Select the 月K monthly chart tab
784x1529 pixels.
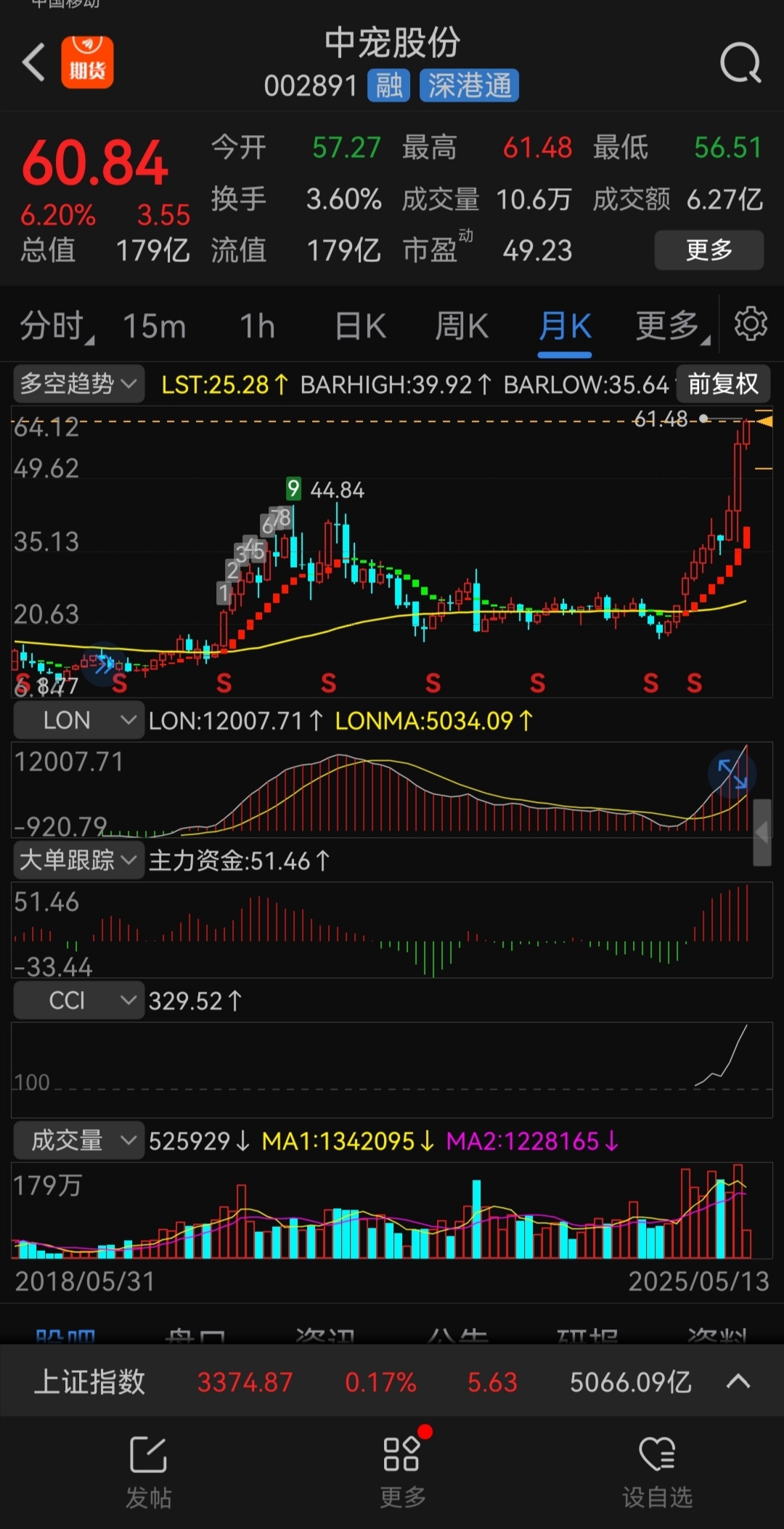tap(565, 326)
